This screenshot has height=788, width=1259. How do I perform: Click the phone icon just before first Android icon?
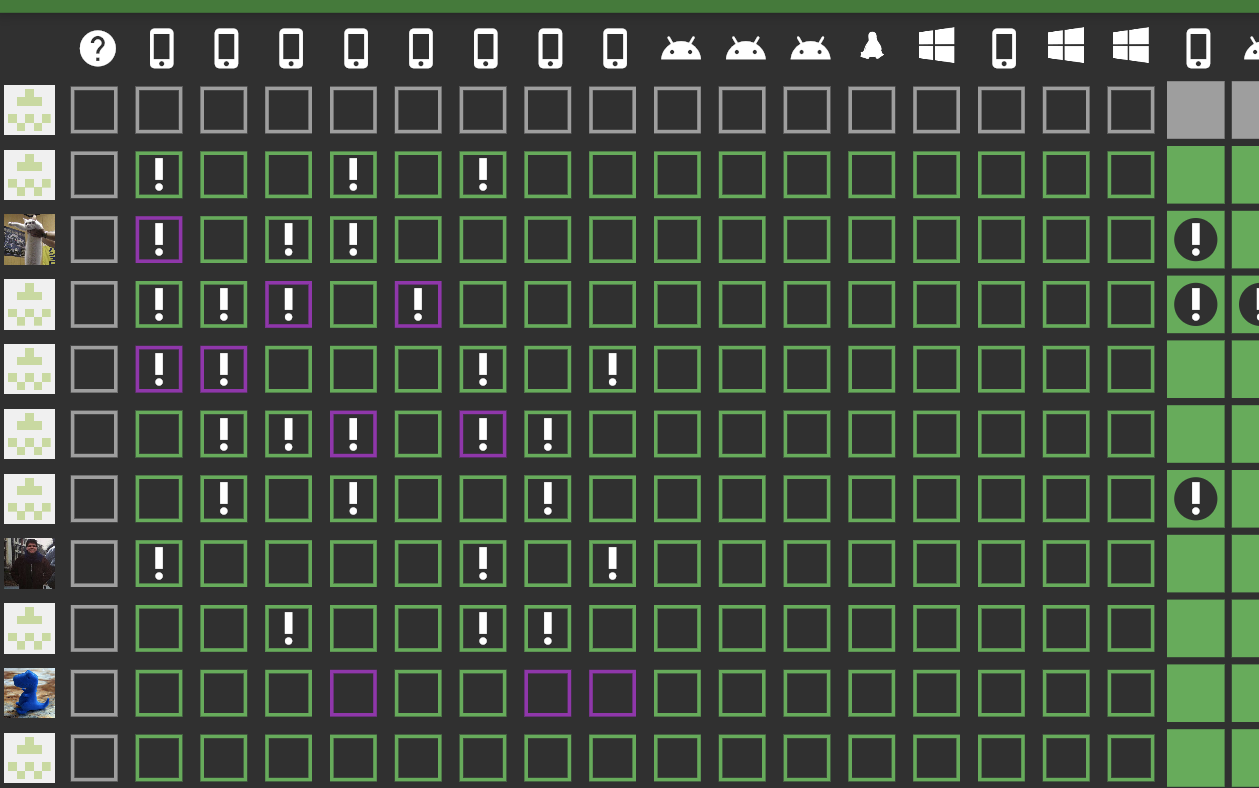(615, 48)
